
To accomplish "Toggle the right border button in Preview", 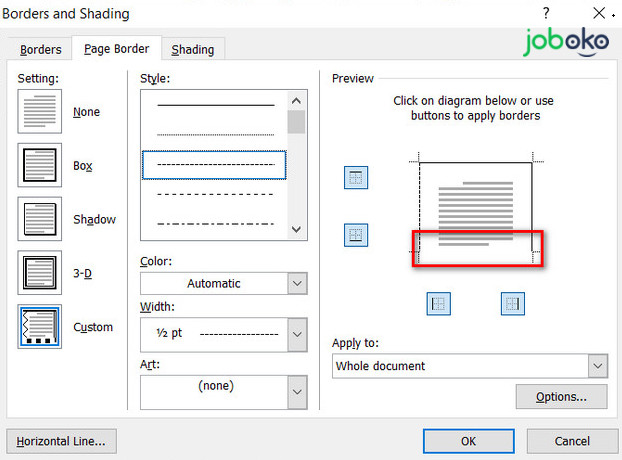I will click(512, 304).
